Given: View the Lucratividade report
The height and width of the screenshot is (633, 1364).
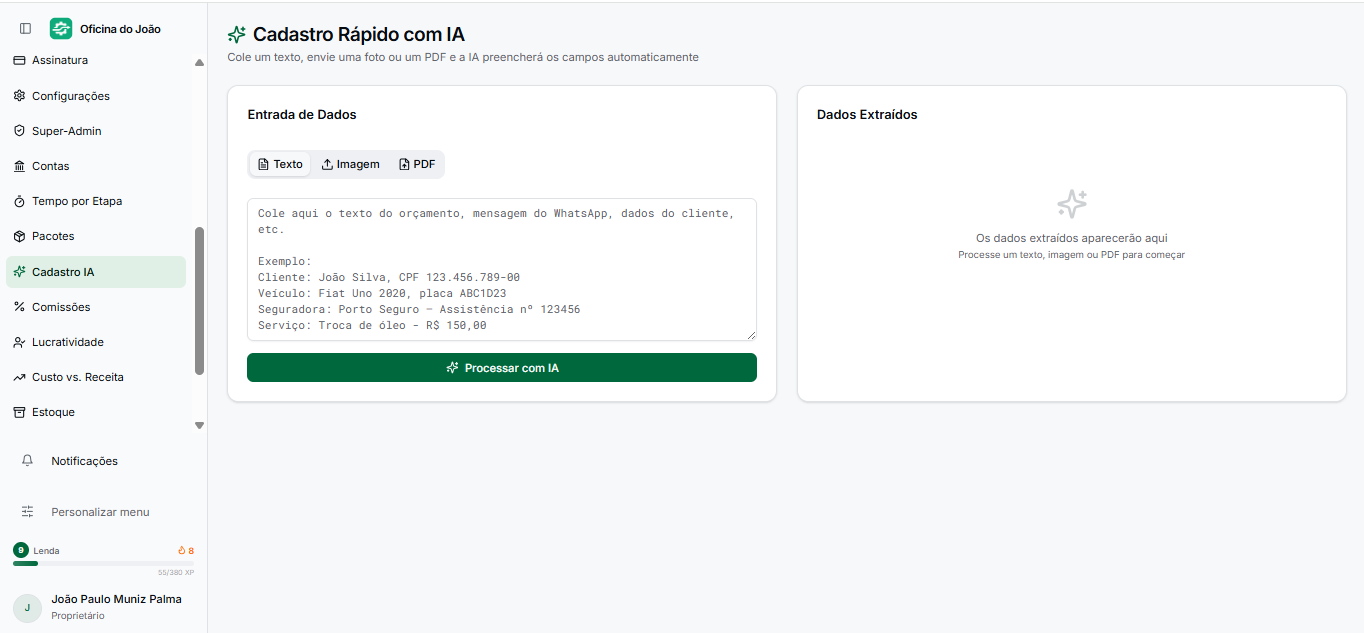Looking at the screenshot, I should coord(96,342).
